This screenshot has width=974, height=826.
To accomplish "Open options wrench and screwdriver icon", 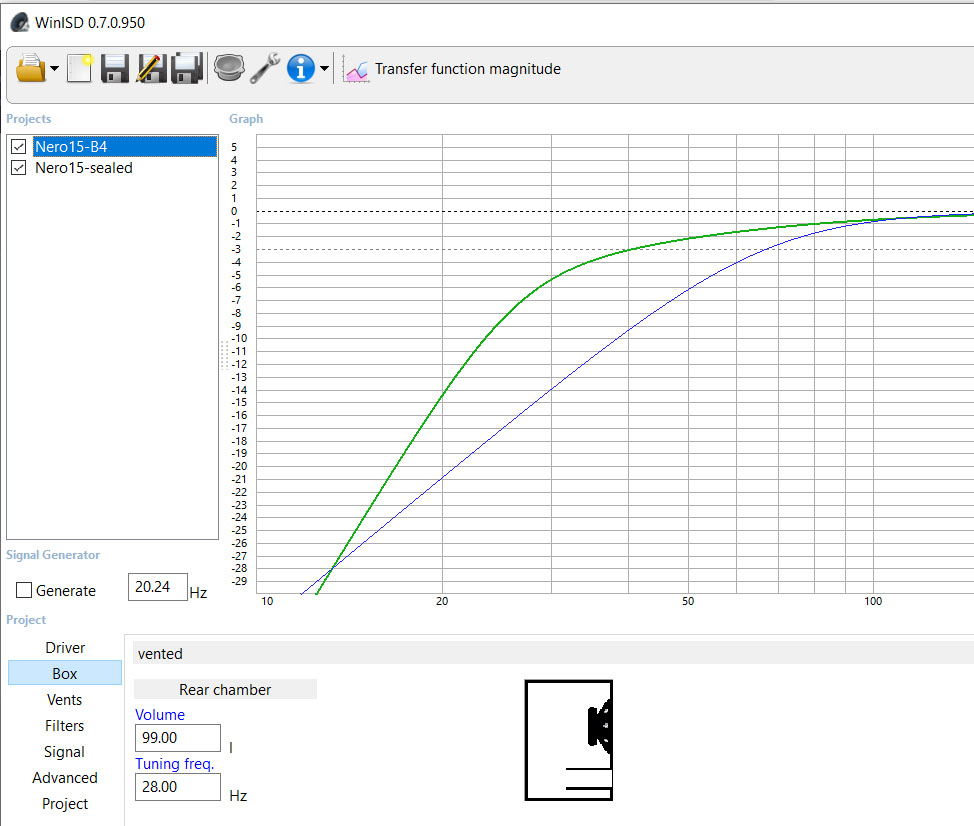I will pyautogui.click(x=265, y=68).
